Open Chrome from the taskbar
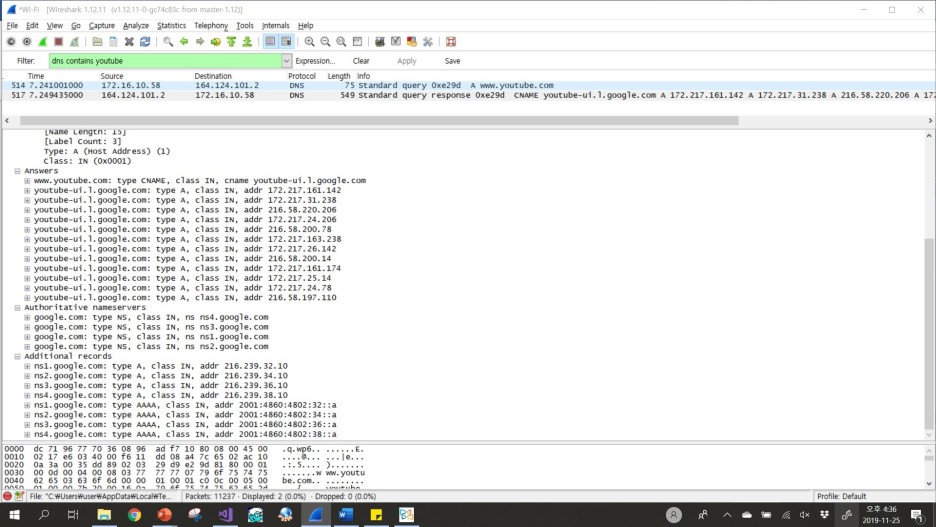The height and width of the screenshot is (527, 936). coord(134,514)
